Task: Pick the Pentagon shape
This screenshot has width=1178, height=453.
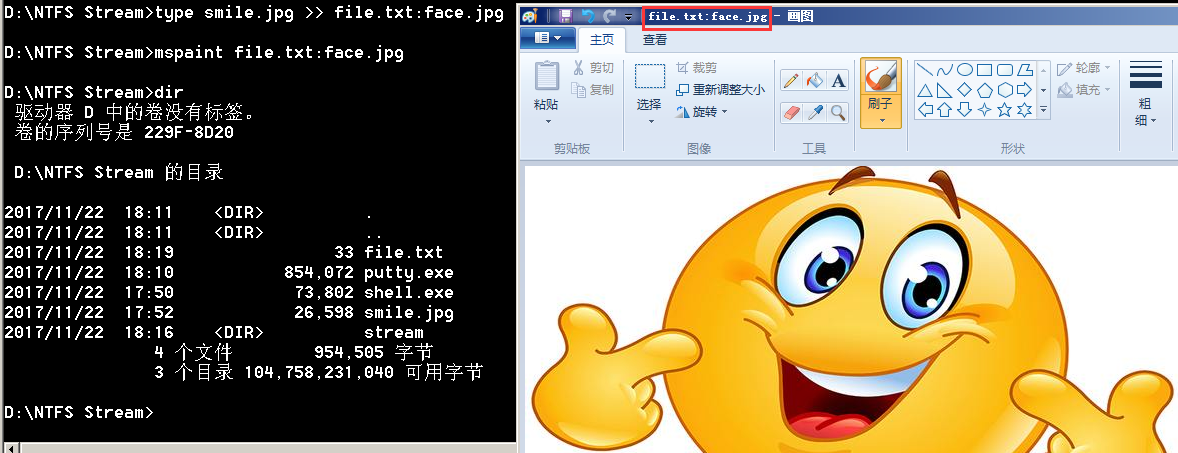Action: coord(984,90)
